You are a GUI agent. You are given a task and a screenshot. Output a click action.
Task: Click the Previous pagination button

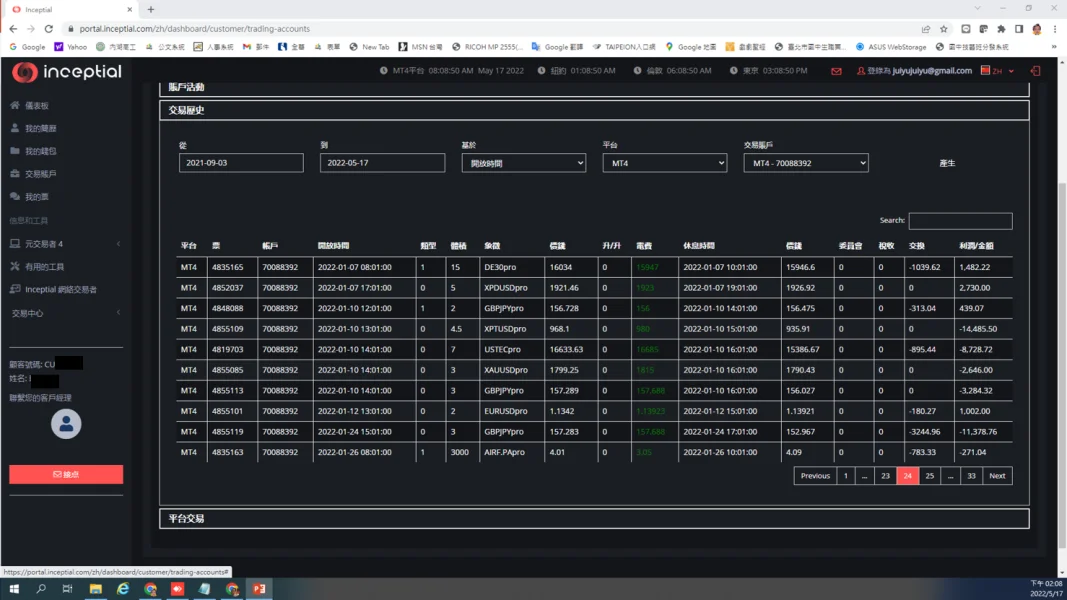coord(814,476)
